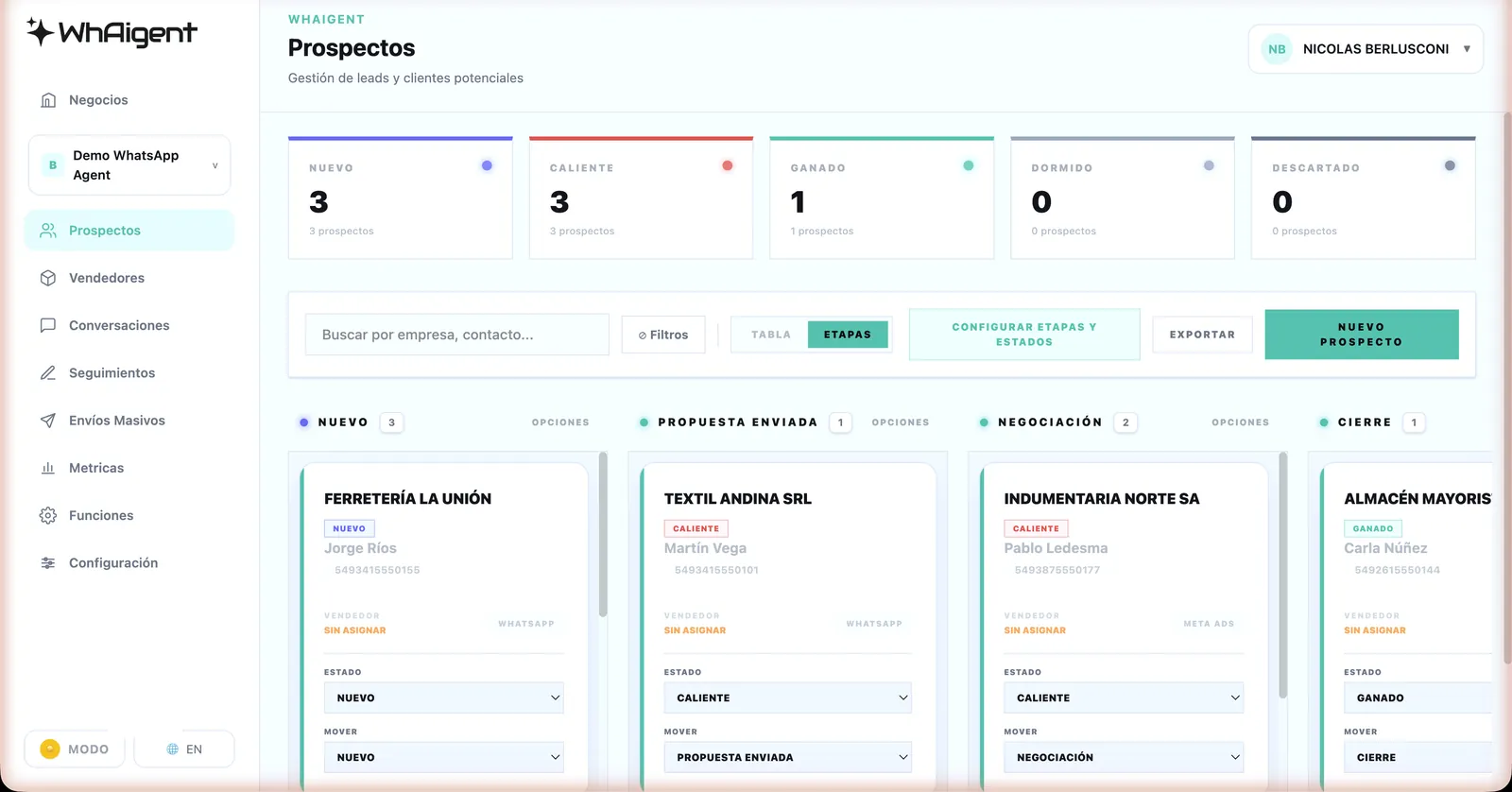Open Envíos Masivos section
Image resolution: width=1512 pixels, height=792 pixels.
(x=129, y=421)
